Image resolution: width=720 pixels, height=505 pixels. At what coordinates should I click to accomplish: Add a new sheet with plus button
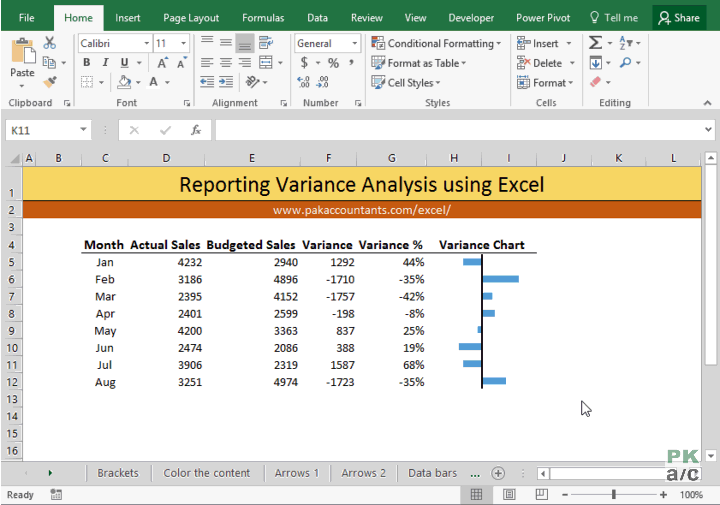pyautogui.click(x=498, y=473)
